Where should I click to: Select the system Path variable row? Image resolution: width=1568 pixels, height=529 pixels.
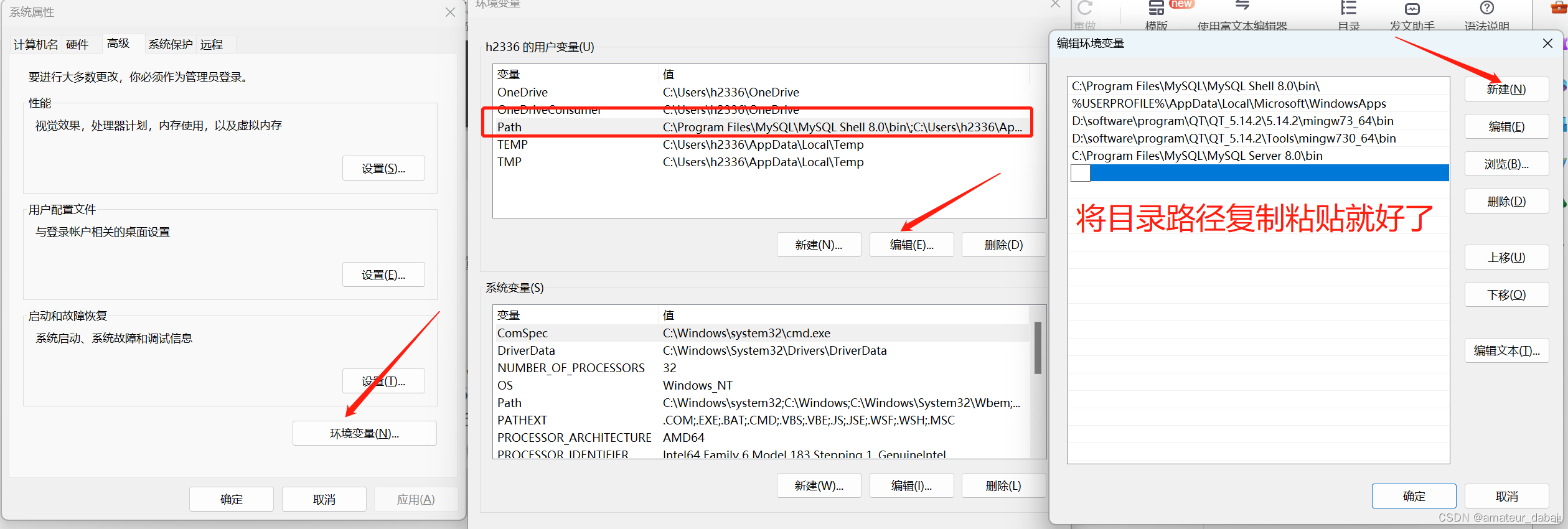click(x=761, y=403)
